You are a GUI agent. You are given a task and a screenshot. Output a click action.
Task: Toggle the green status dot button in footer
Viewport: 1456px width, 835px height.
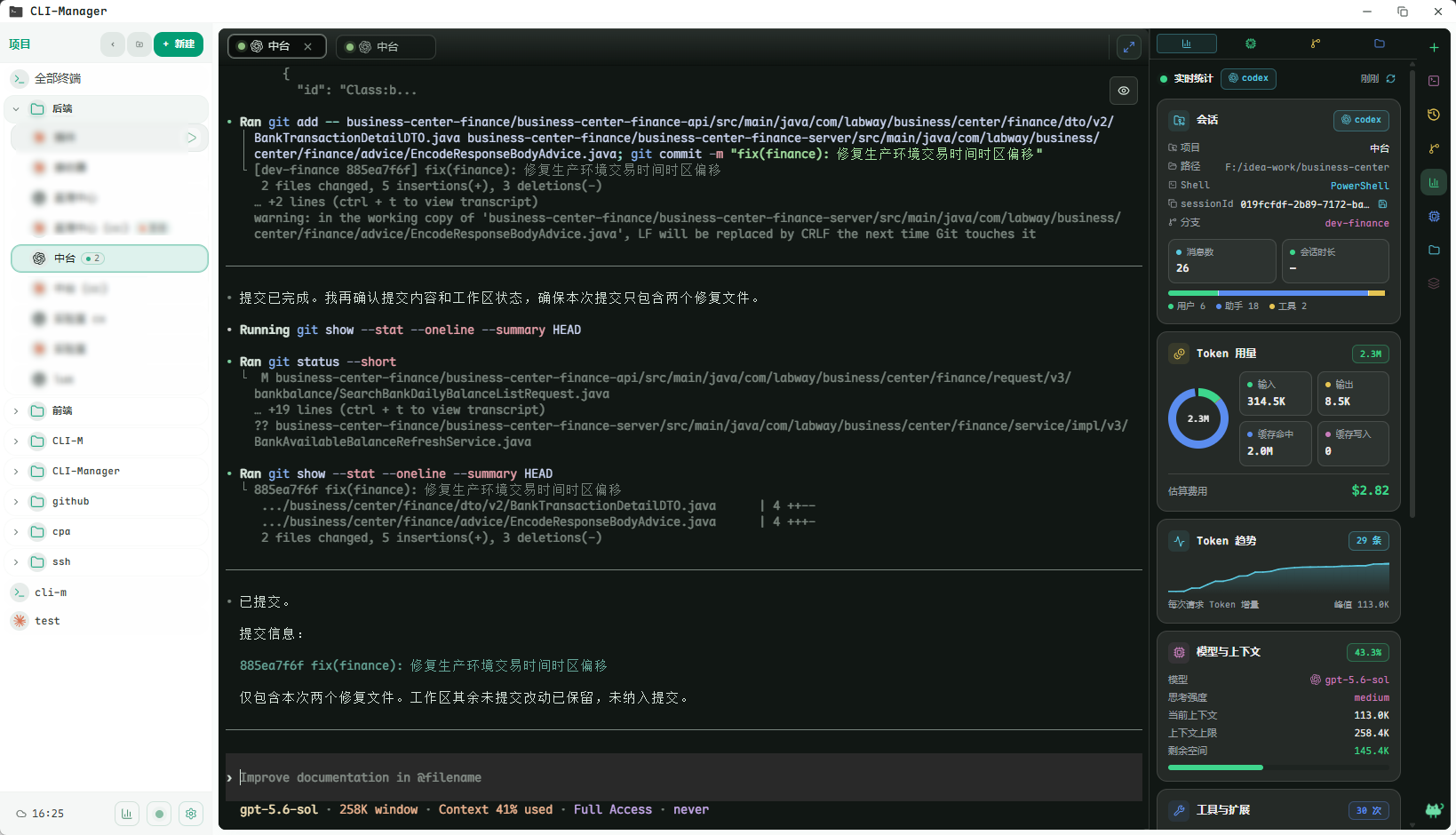pyautogui.click(x=159, y=813)
